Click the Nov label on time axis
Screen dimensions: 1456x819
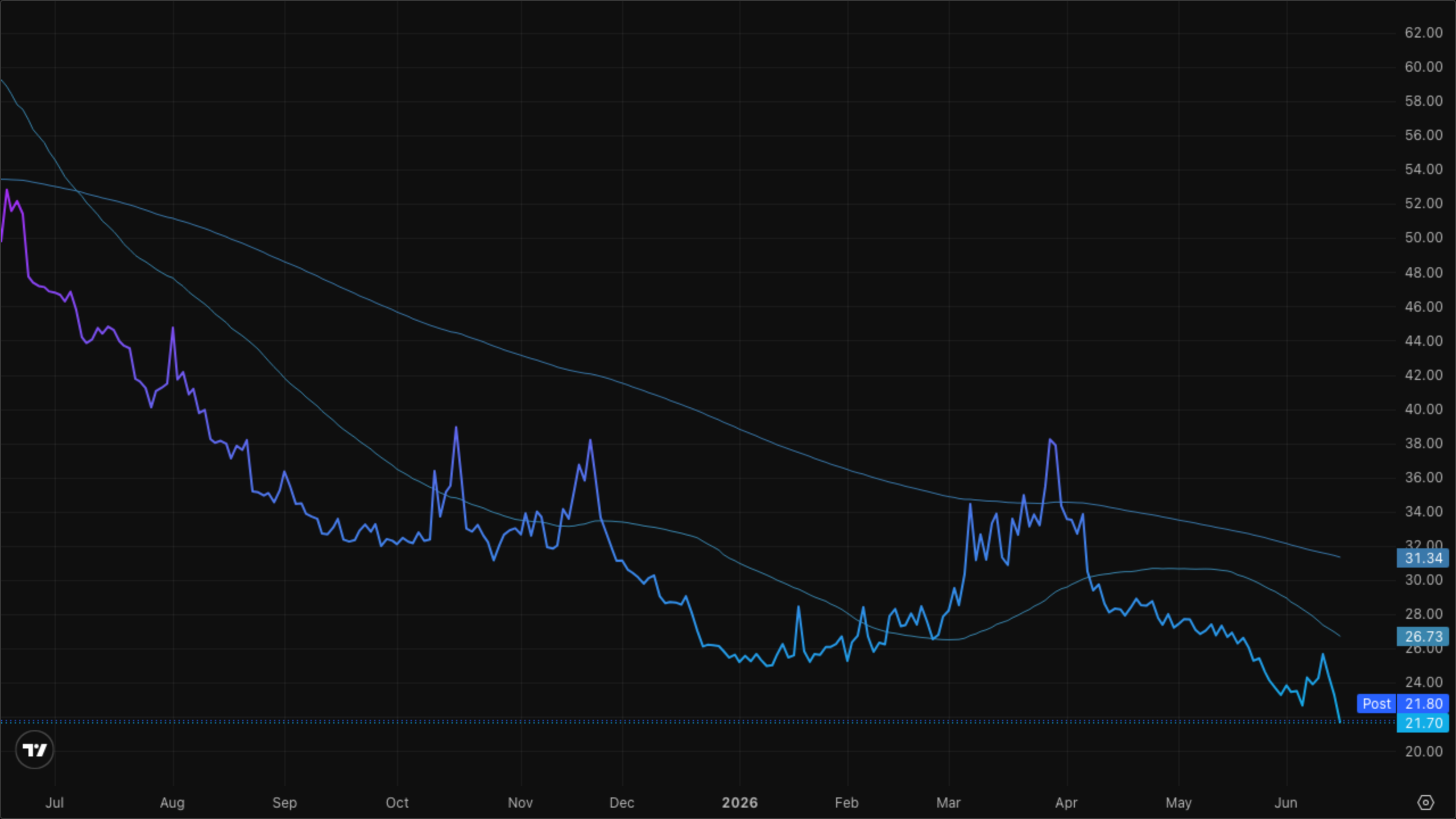[520, 803]
